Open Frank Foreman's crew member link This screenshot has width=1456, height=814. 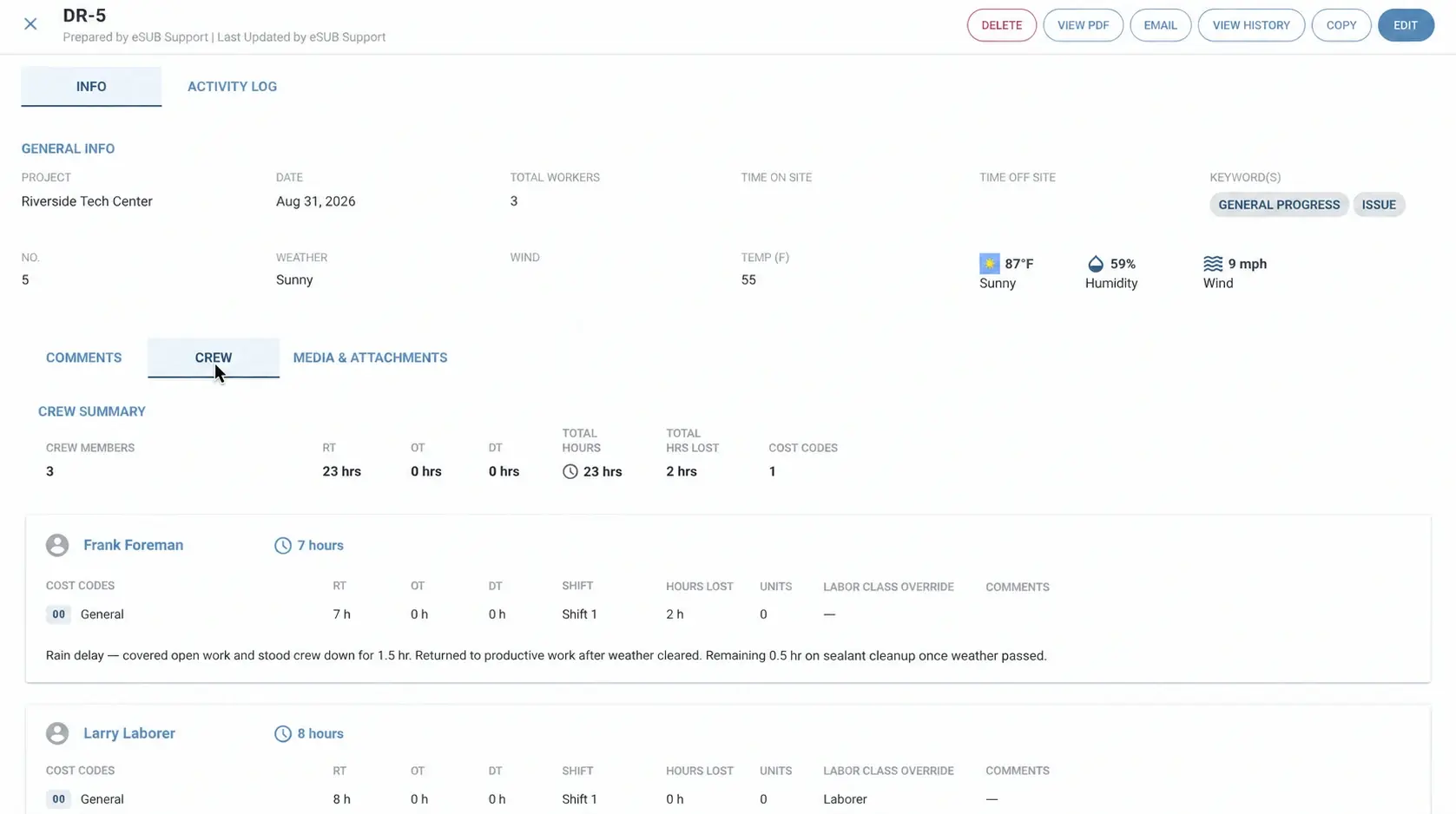point(134,545)
